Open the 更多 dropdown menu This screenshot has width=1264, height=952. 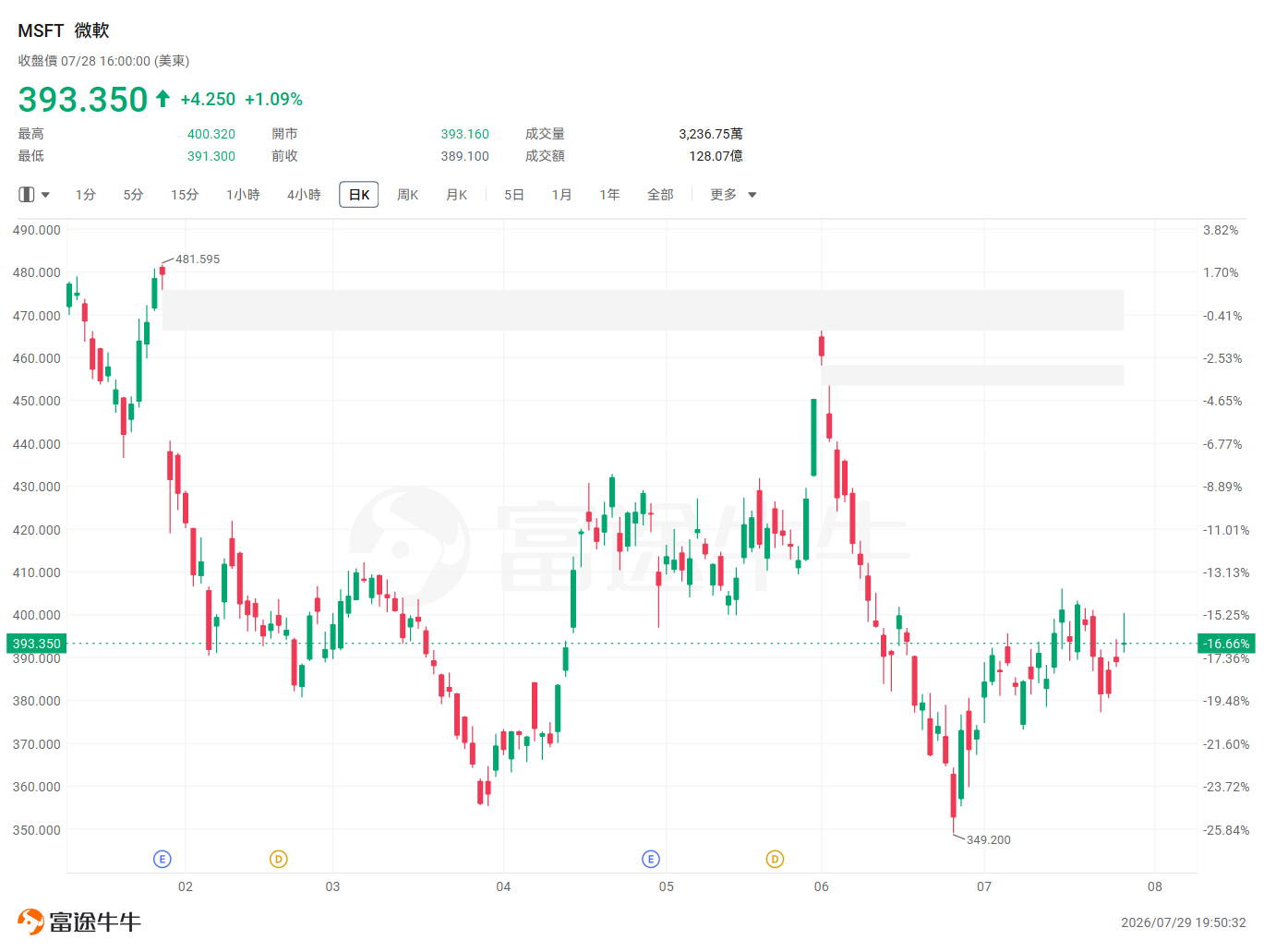(x=733, y=195)
